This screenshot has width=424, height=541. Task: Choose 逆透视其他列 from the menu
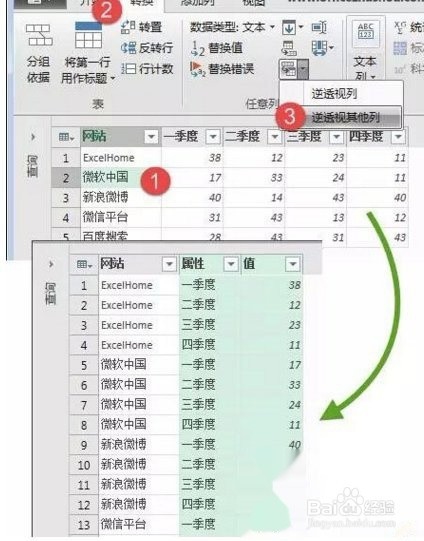coord(346,118)
